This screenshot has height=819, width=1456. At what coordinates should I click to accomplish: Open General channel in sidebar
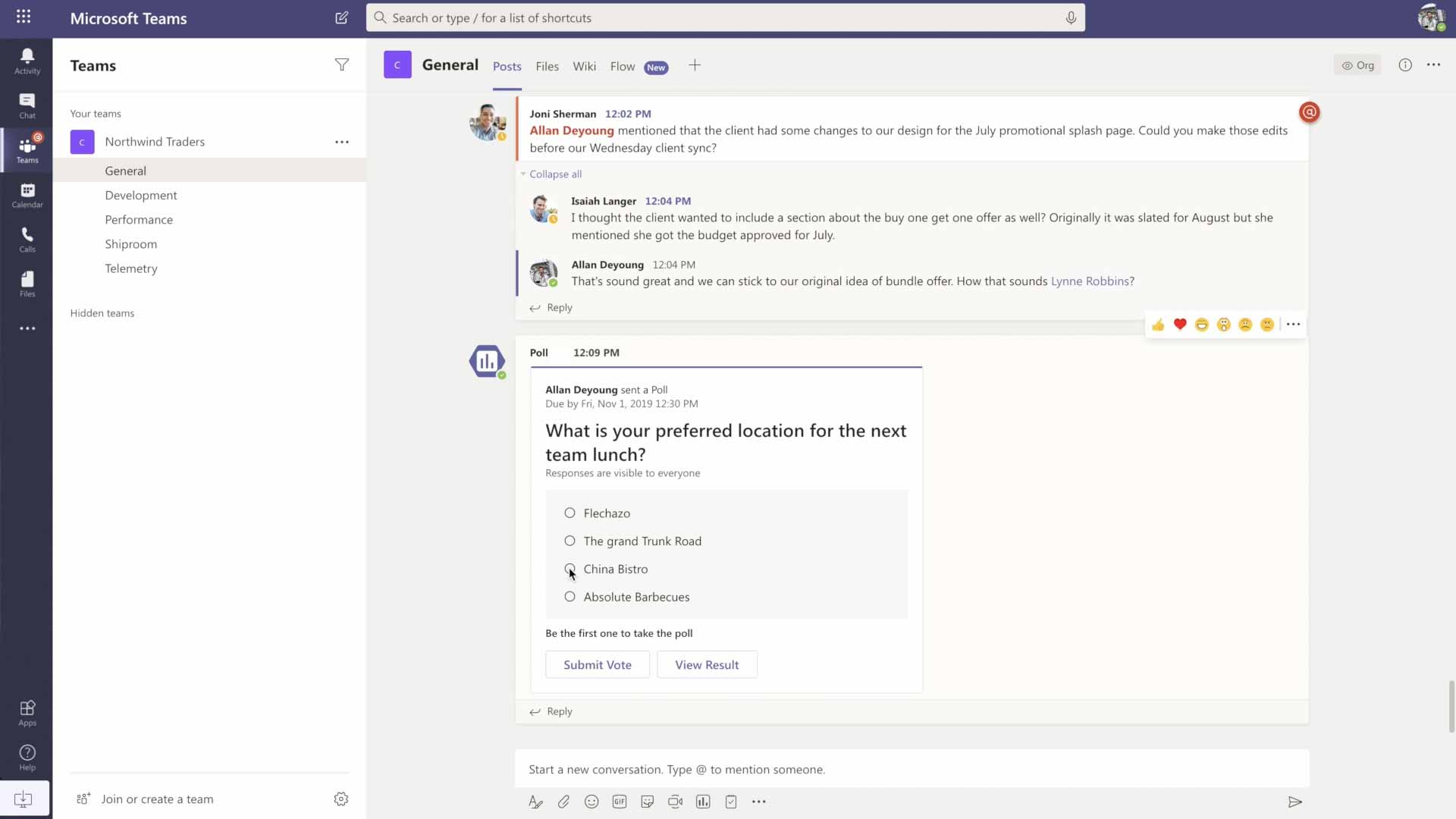pos(209,171)
